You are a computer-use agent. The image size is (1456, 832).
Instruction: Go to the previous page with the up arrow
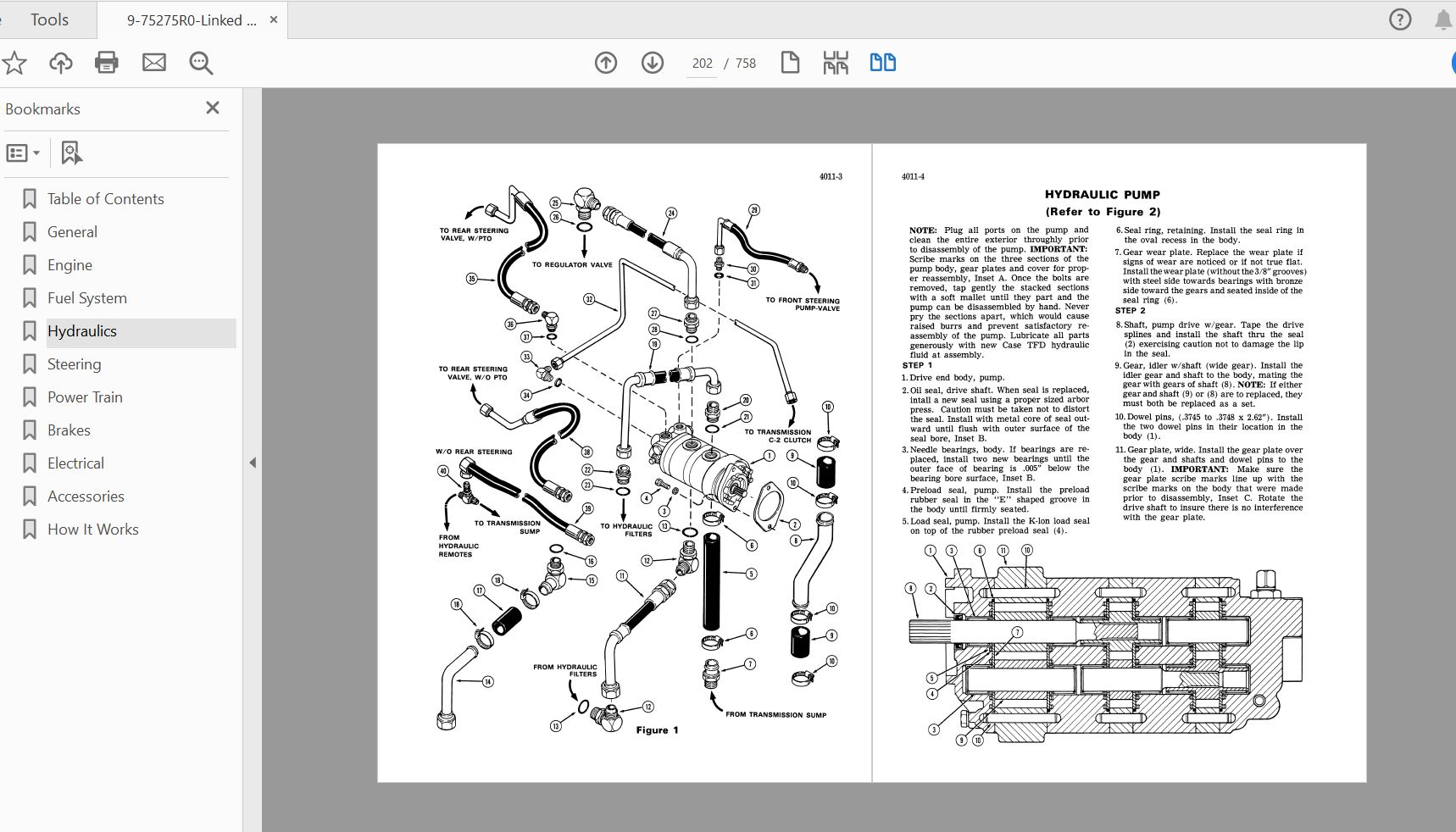(606, 62)
